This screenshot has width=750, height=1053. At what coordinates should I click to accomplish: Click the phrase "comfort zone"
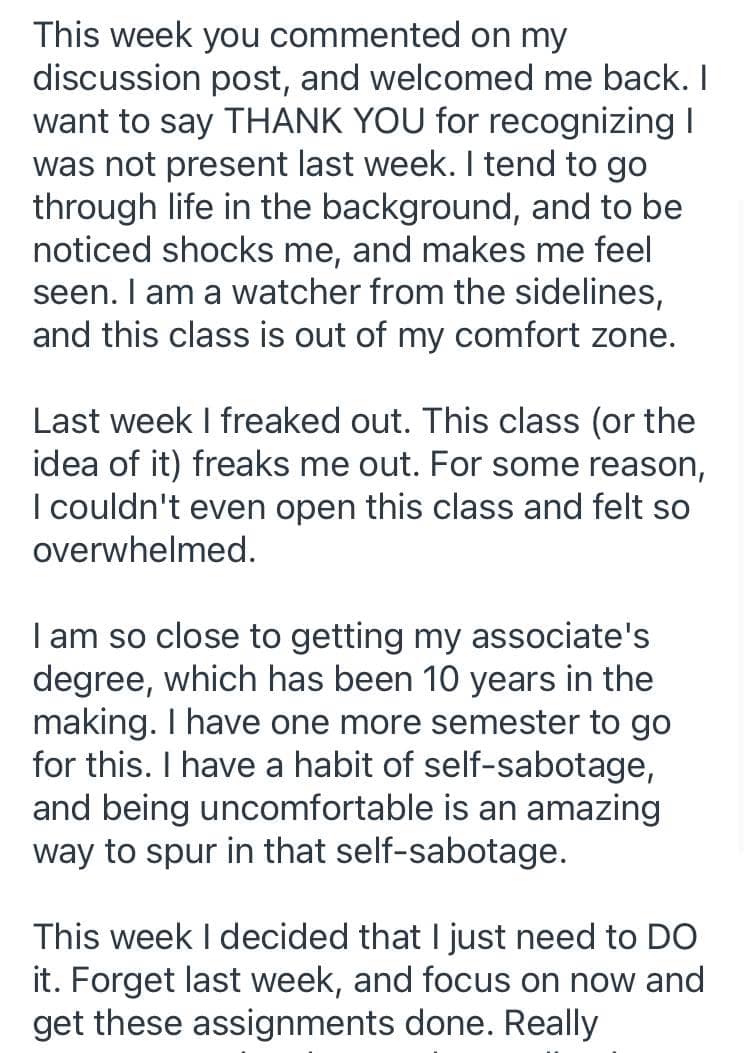point(565,335)
